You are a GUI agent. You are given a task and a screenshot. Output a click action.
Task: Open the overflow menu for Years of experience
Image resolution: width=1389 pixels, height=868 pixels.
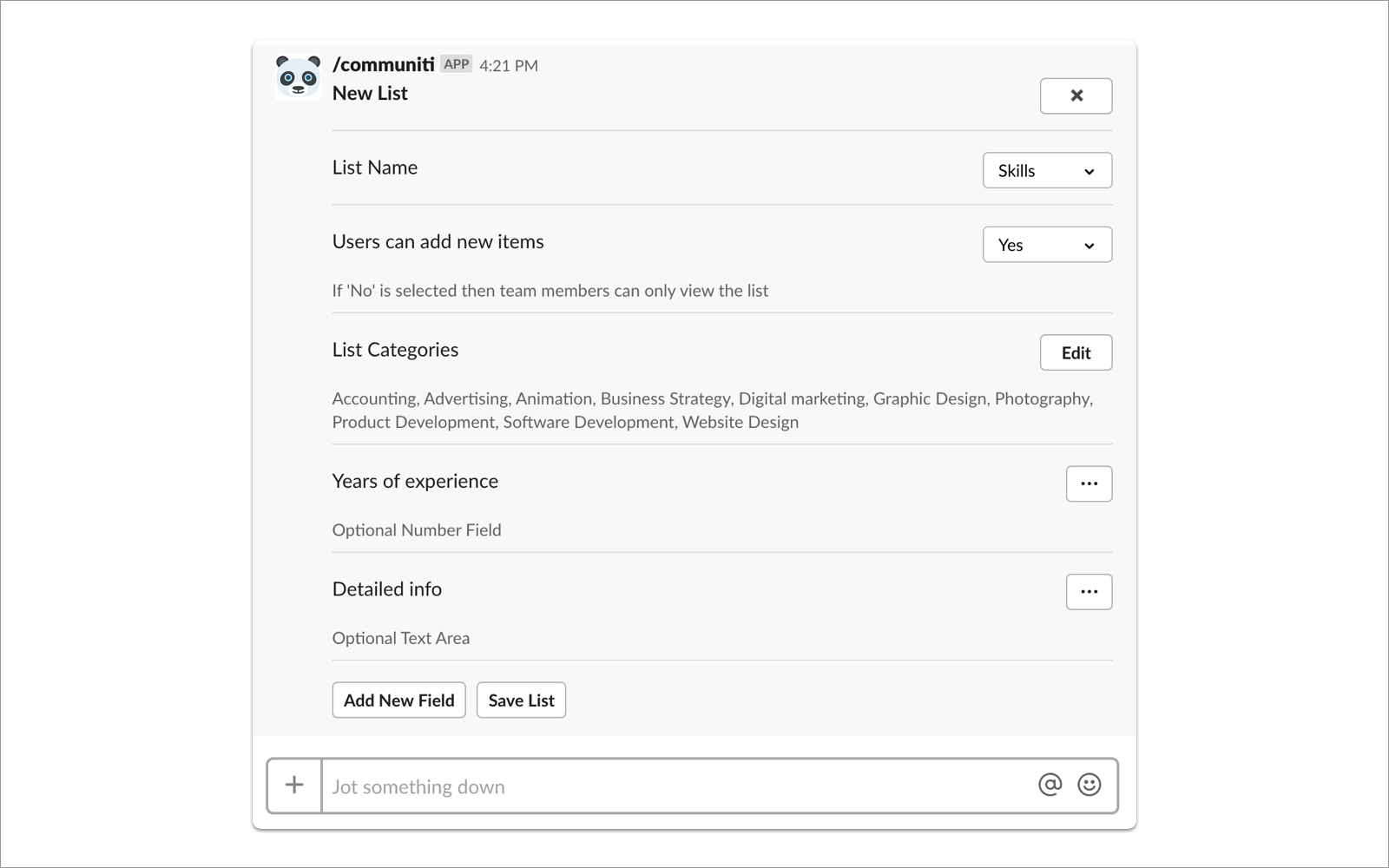(x=1089, y=483)
